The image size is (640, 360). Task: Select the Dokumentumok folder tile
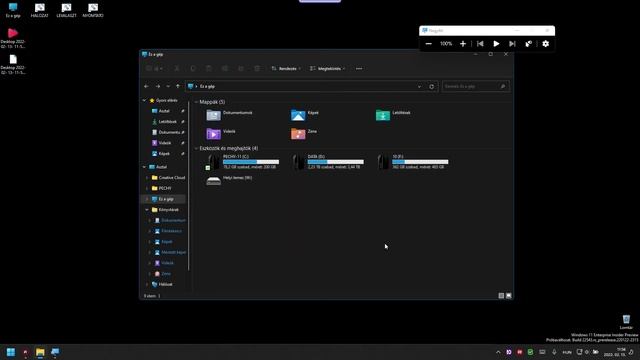click(x=229, y=115)
